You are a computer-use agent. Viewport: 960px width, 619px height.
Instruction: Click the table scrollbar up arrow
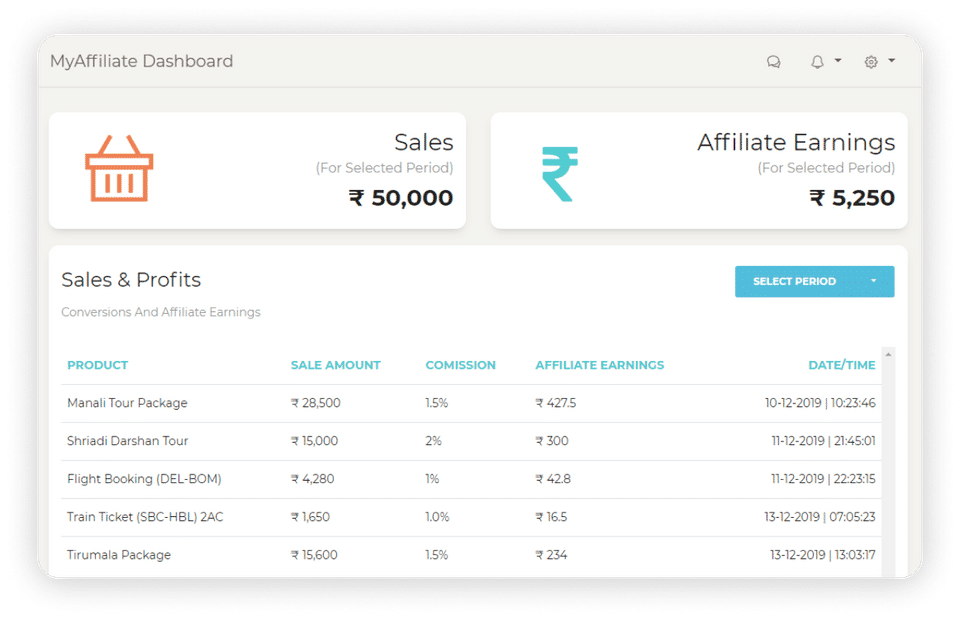(888, 354)
